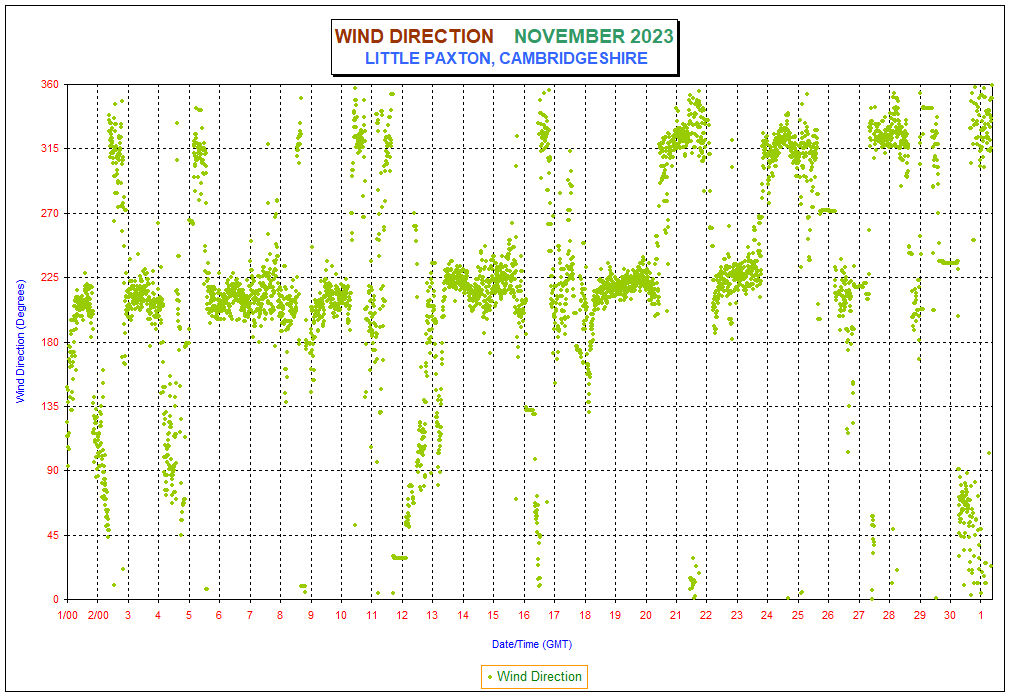1010x696 pixels.
Task: Select date tick label 30
Action: coord(950,615)
